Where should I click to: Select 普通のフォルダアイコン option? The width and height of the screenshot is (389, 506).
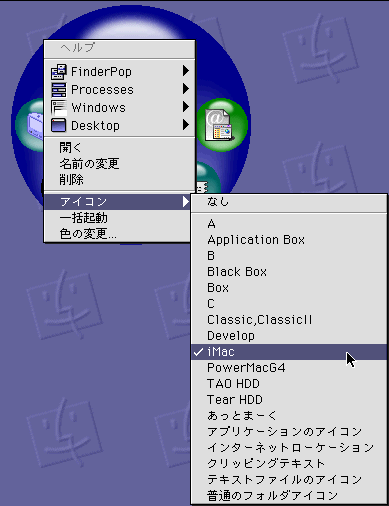point(289,496)
